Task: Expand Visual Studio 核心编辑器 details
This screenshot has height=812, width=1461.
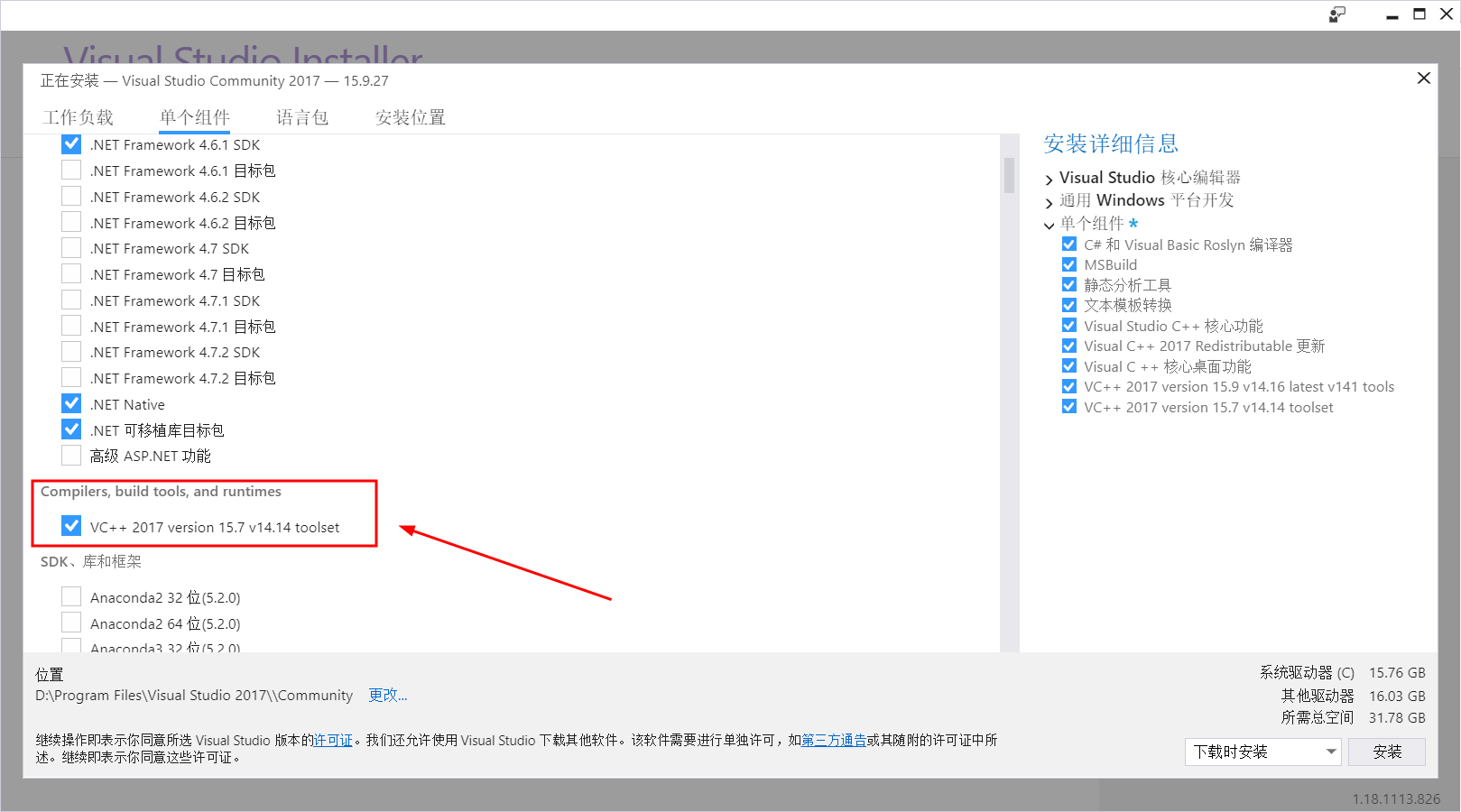Action: pos(1049,179)
